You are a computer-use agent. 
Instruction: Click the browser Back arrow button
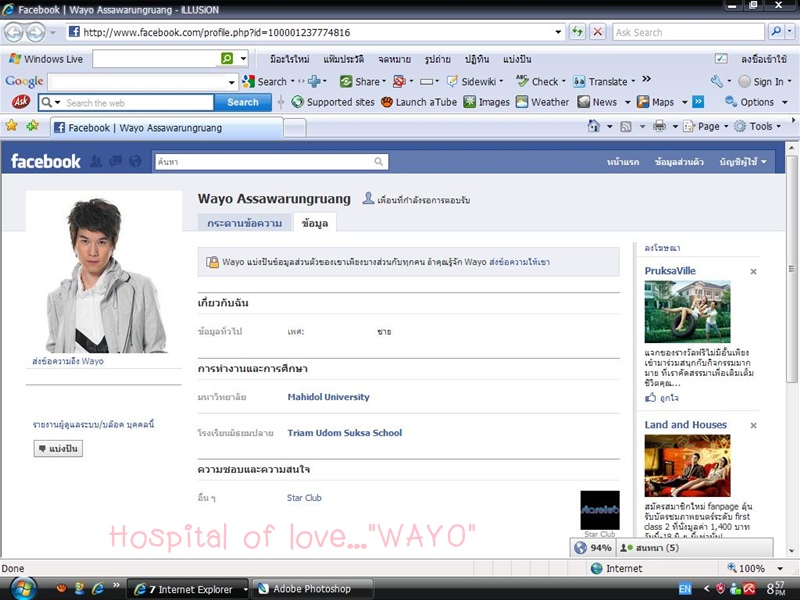point(14,33)
